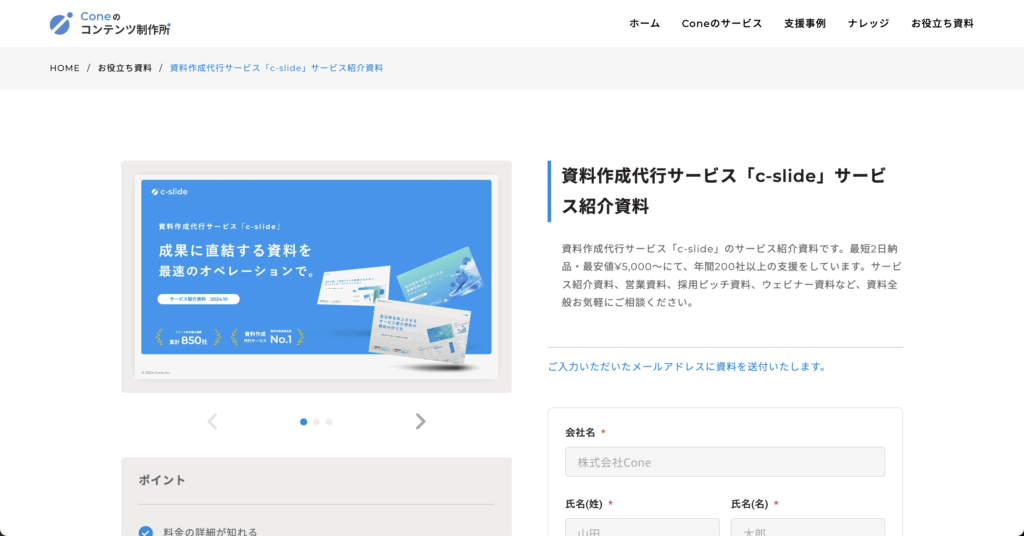This screenshot has width=1024, height=536.
Task: Focus the 会社名 input field
Action: 725,462
